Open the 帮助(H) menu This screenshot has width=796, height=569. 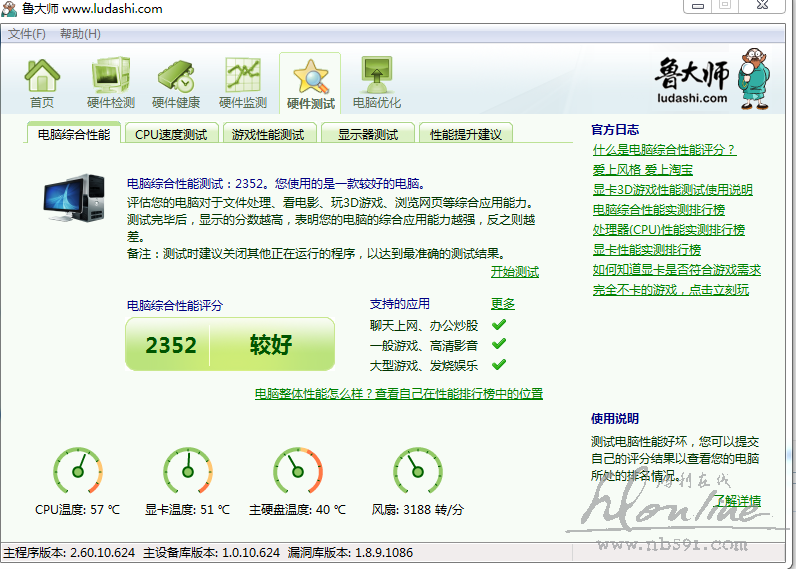point(80,34)
